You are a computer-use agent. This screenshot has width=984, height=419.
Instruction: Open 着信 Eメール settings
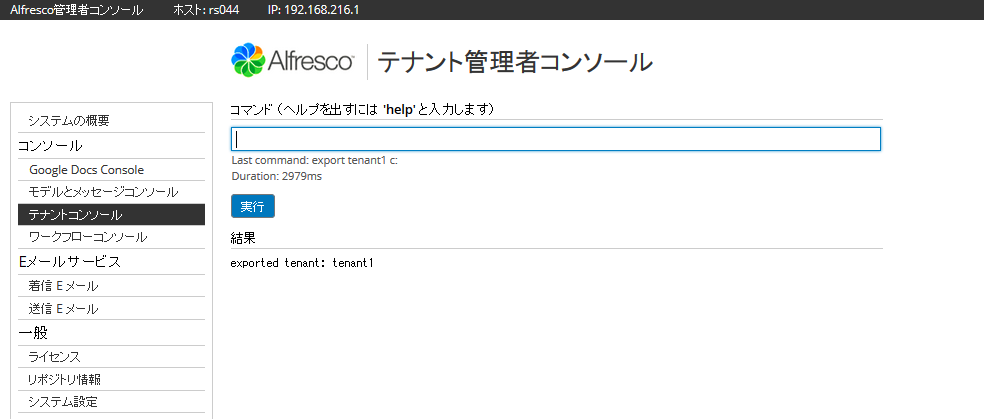pos(63,286)
